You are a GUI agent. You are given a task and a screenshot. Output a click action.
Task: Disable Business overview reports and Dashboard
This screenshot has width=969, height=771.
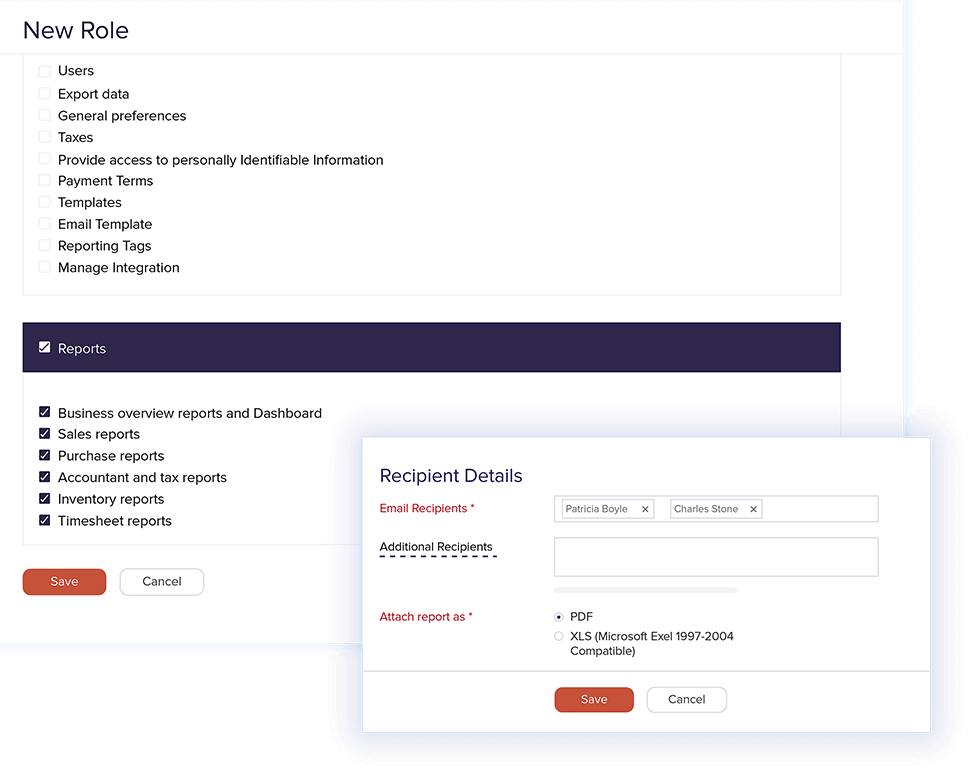pos(44,412)
